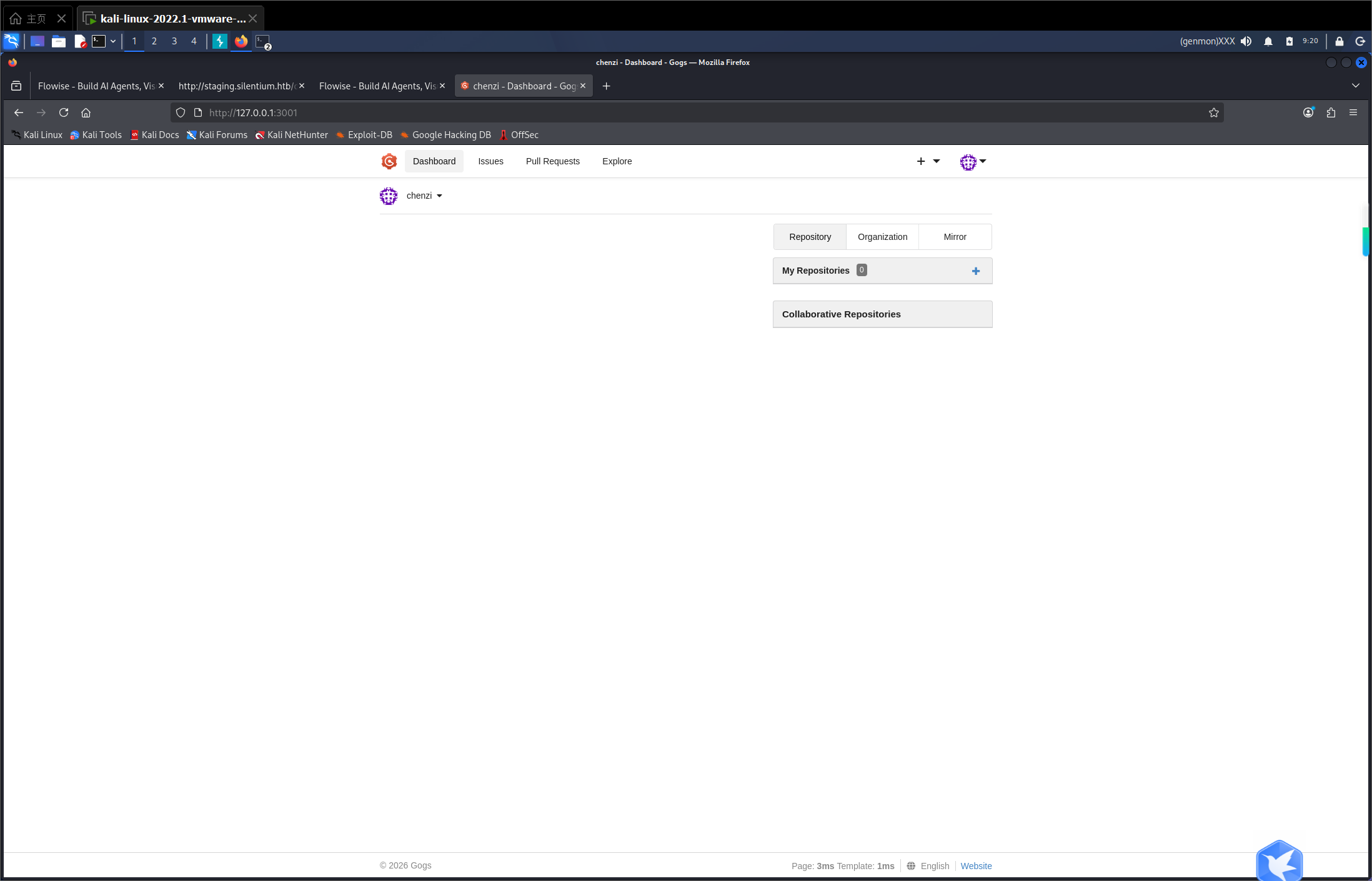Click the Firefox Home icon
The height and width of the screenshot is (881, 1372).
click(86, 112)
